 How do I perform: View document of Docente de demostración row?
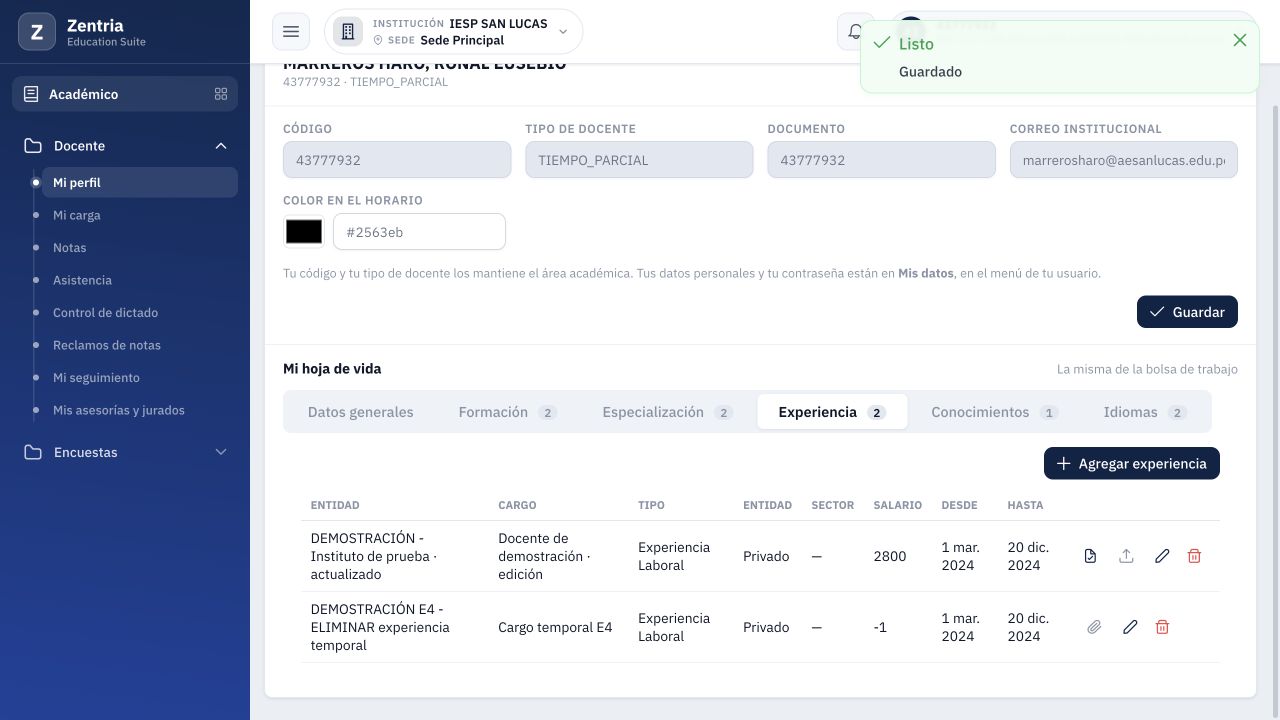(1090, 556)
